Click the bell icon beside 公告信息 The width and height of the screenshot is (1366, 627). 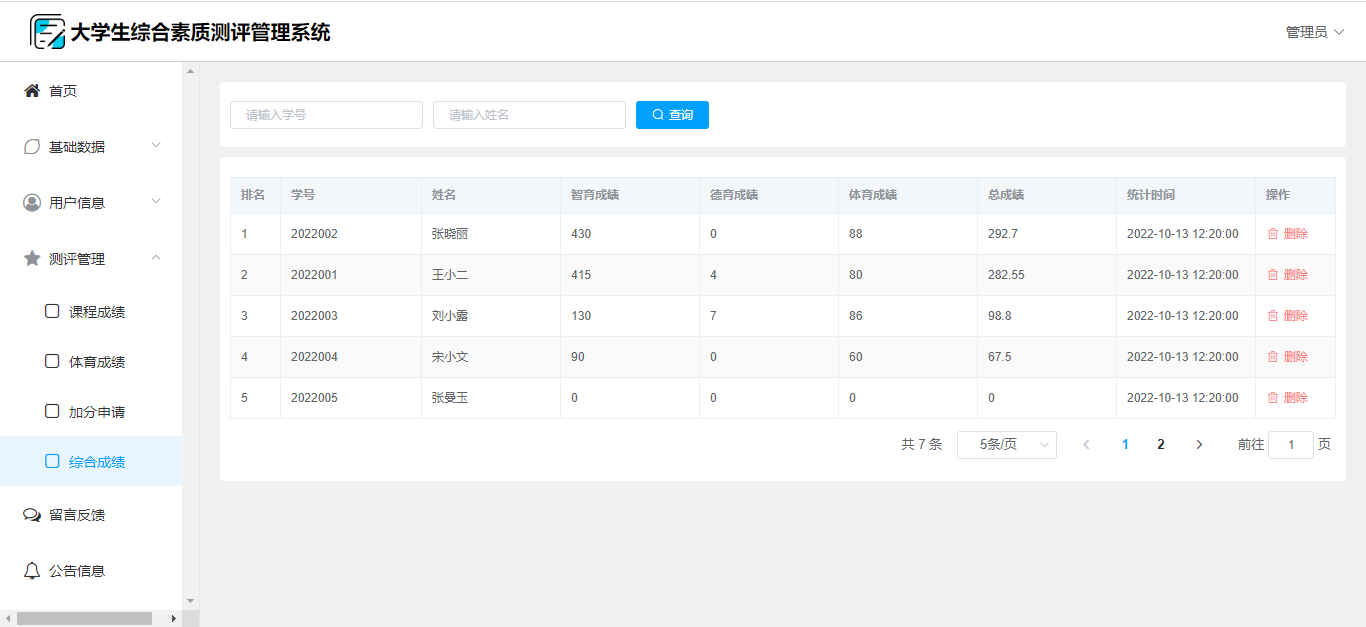click(32, 571)
